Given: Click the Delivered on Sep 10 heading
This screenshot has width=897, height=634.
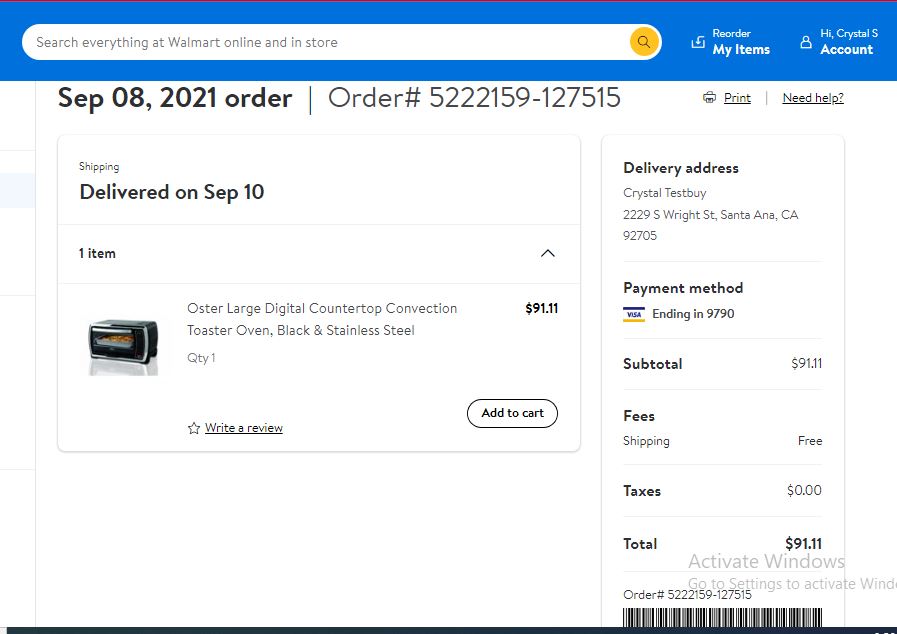Looking at the screenshot, I should pos(172,192).
